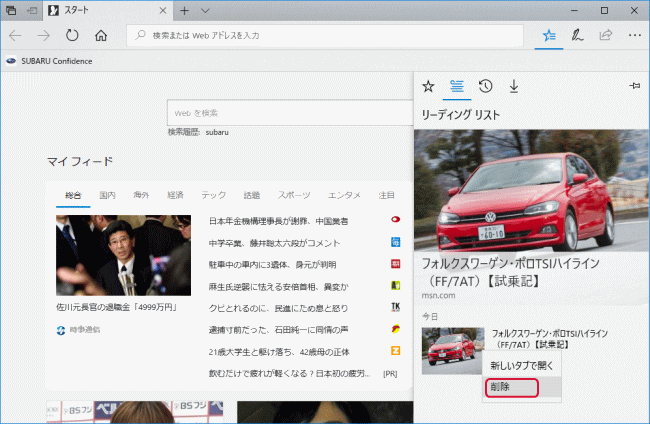Open 麻生氏逆襲に怯える安倍首相 headline

pos(278,286)
